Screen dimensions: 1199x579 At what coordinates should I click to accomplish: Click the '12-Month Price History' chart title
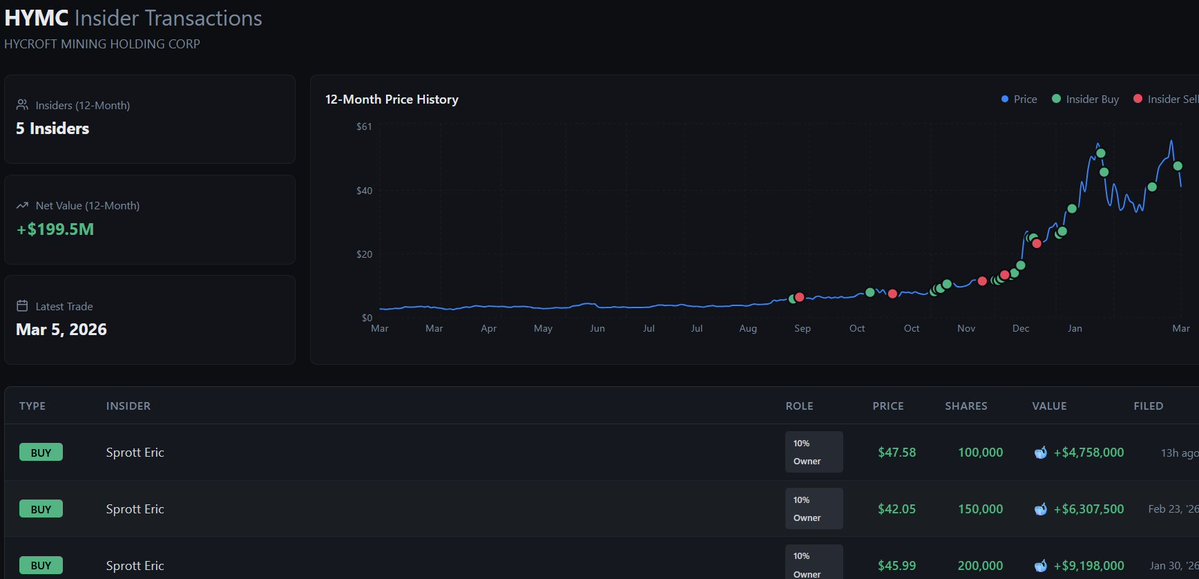point(392,99)
